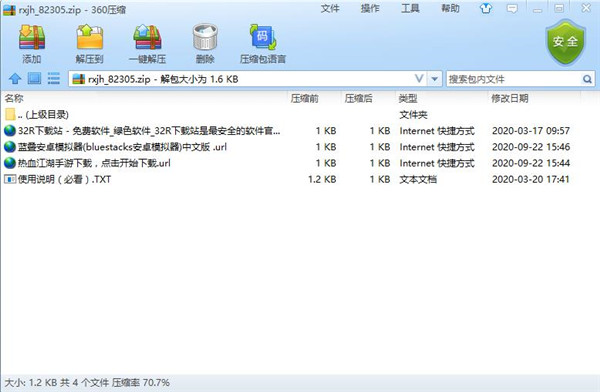Screen dimensions: 600x392
Task: Click the skin (shirt) icon in title bar
Action: pos(486,8)
